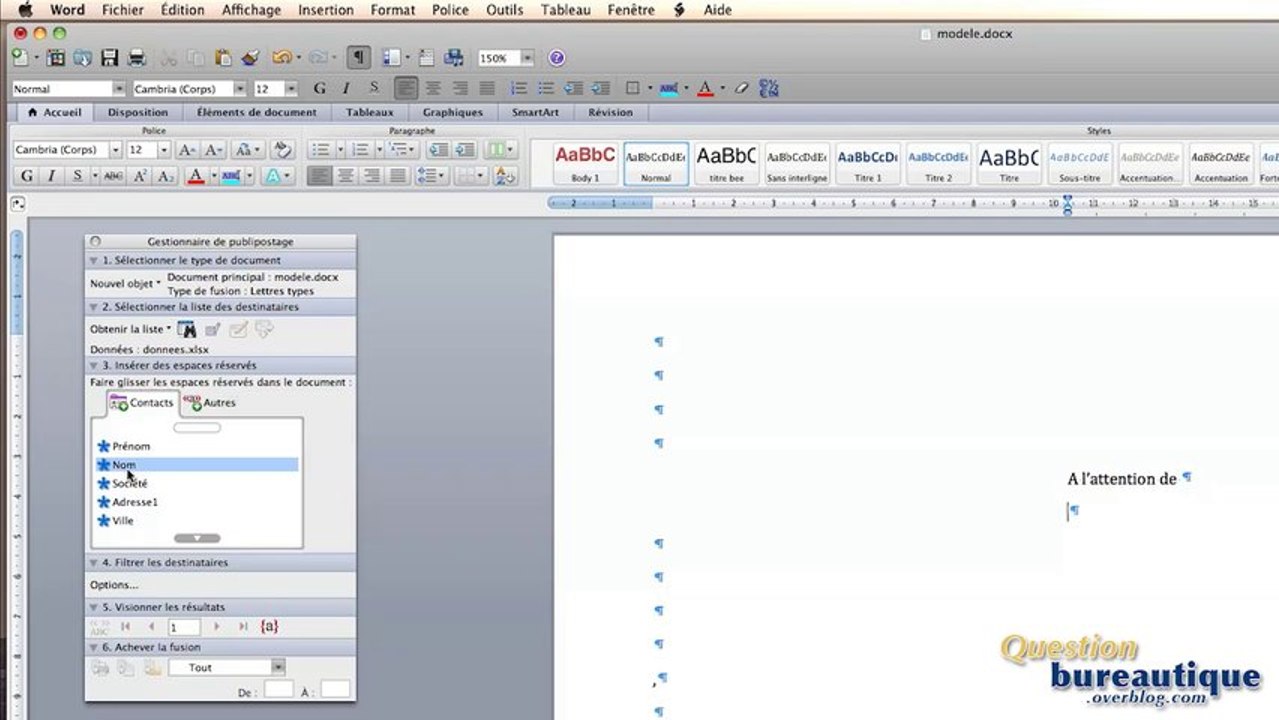The width and height of the screenshot is (1279, 720).
Task: Click the ribbon decrease indent icon
Action: coord(437,150)
